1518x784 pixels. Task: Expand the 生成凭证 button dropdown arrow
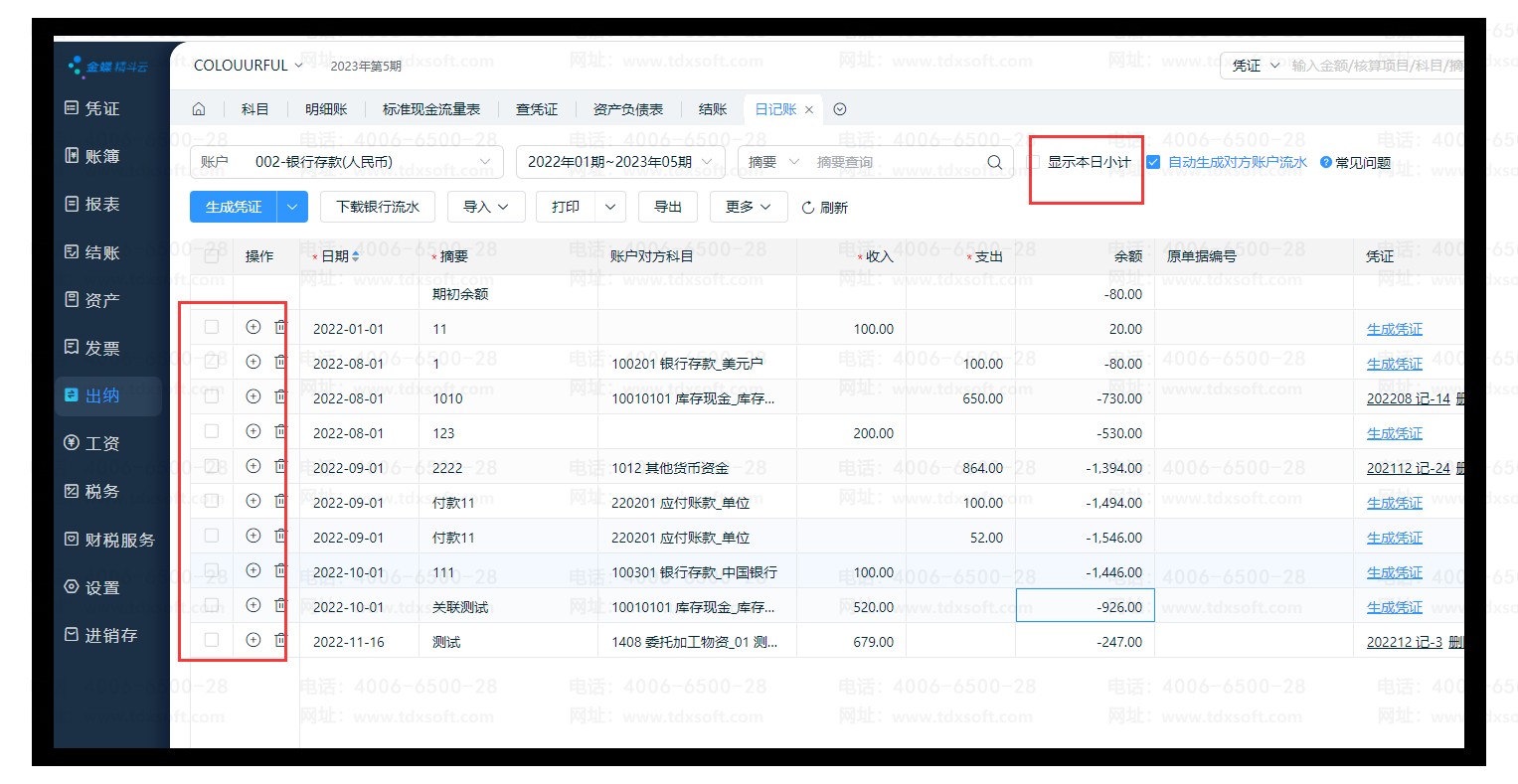click(x=292, y=207)
